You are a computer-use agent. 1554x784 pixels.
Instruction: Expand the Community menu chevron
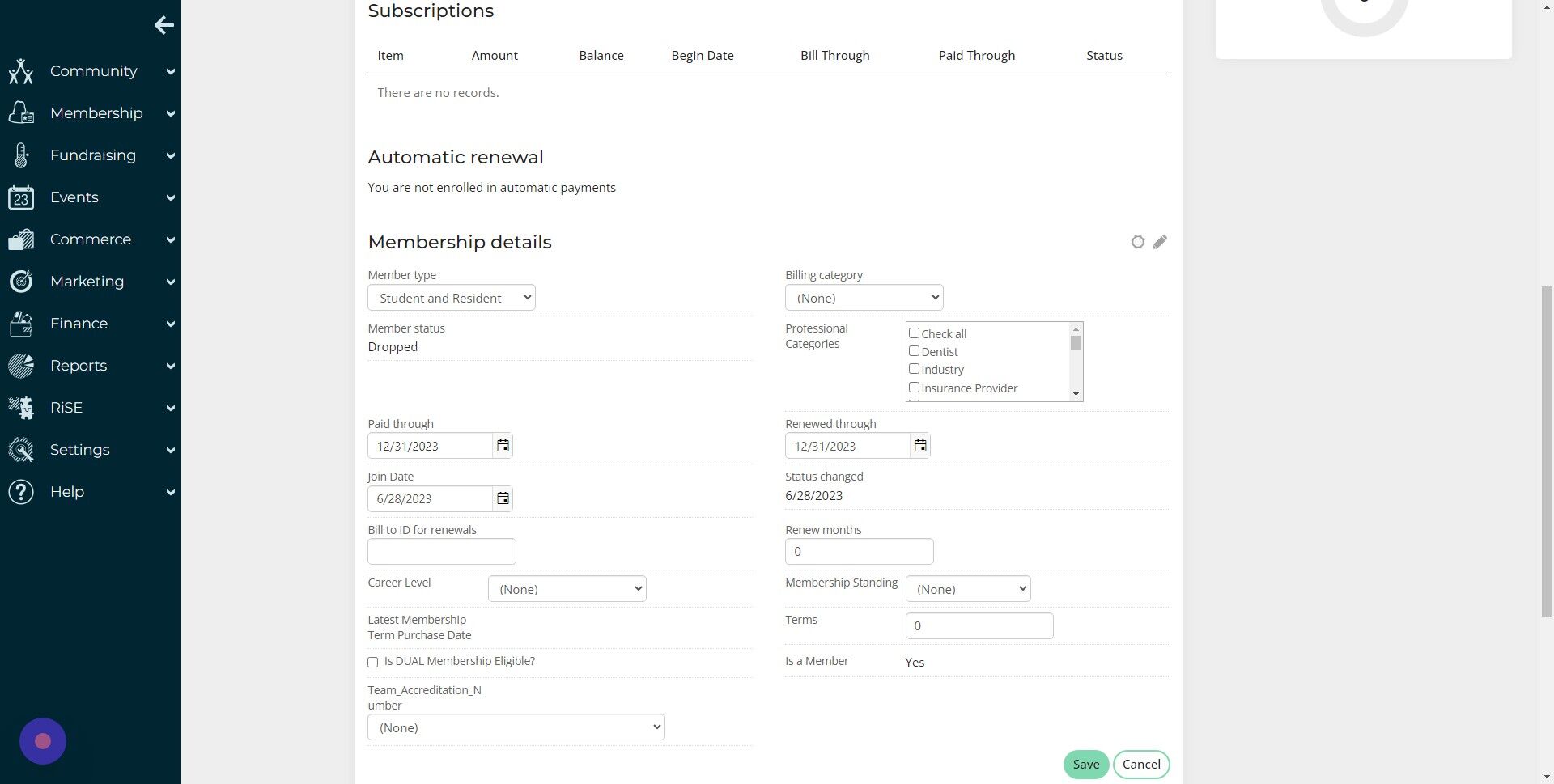171,72
